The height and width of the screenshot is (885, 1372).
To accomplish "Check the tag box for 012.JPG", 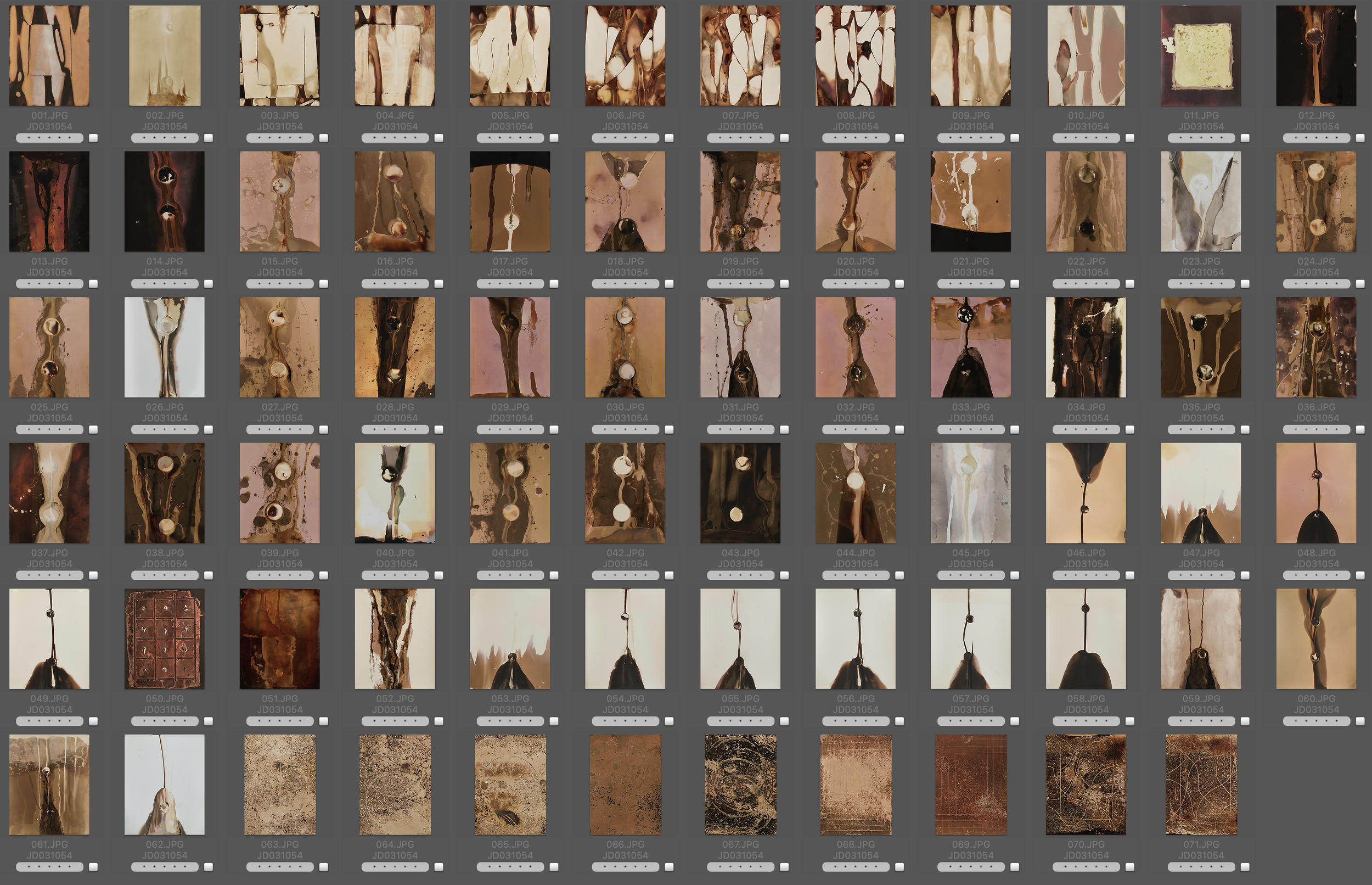I will (1360, 138).
